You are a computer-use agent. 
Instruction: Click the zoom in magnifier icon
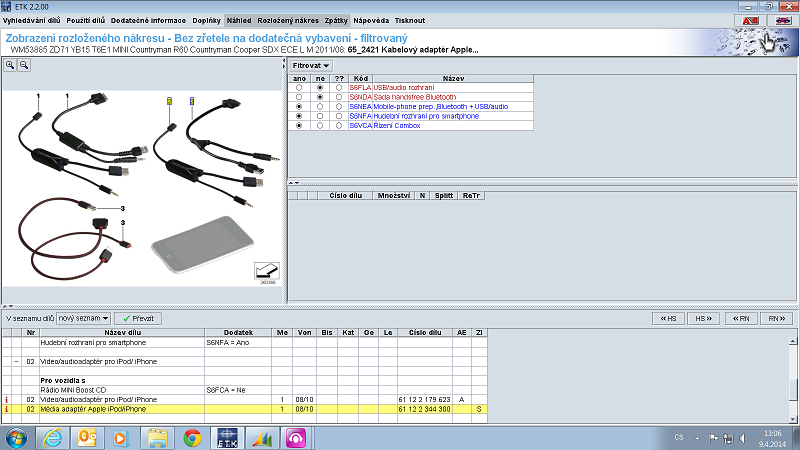pyautogui.click(x=10, y=65)
